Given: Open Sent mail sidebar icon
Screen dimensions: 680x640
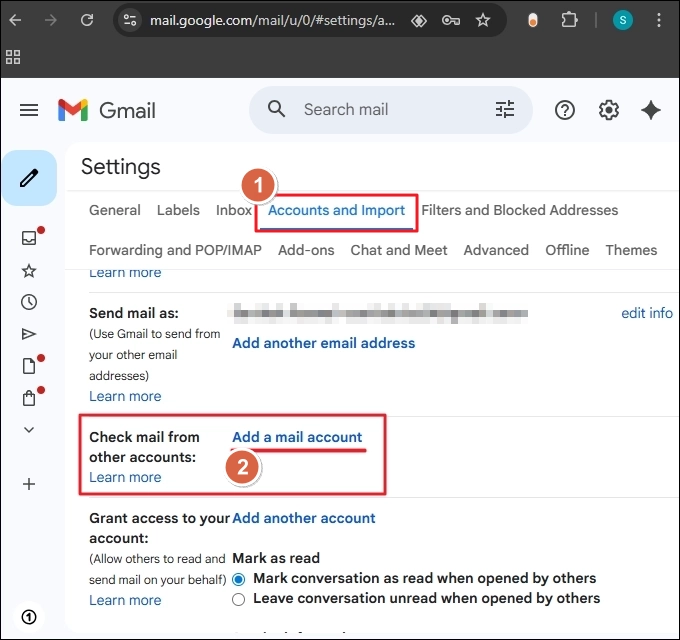Looking at the screenshot, I should coord(29,334).
